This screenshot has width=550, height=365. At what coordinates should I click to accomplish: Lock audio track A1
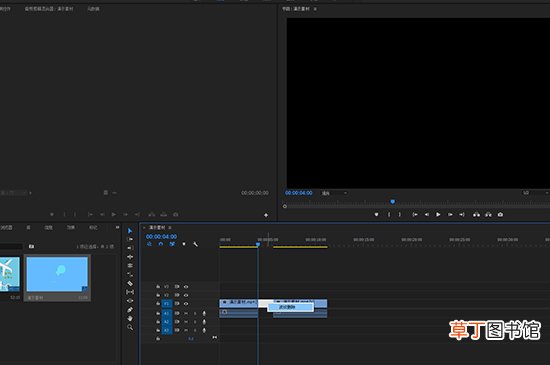158,313
